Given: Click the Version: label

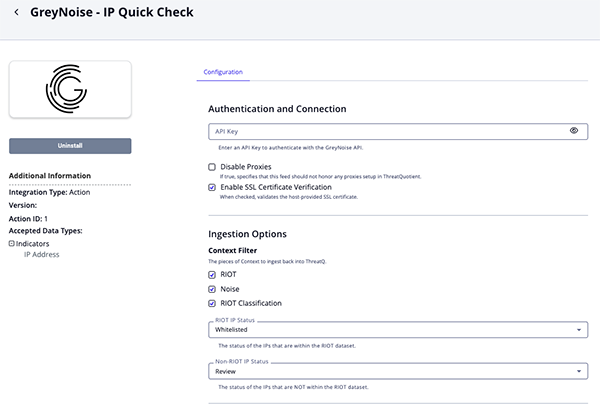Looking at the screenshot, I should click(x=23, y=205).
